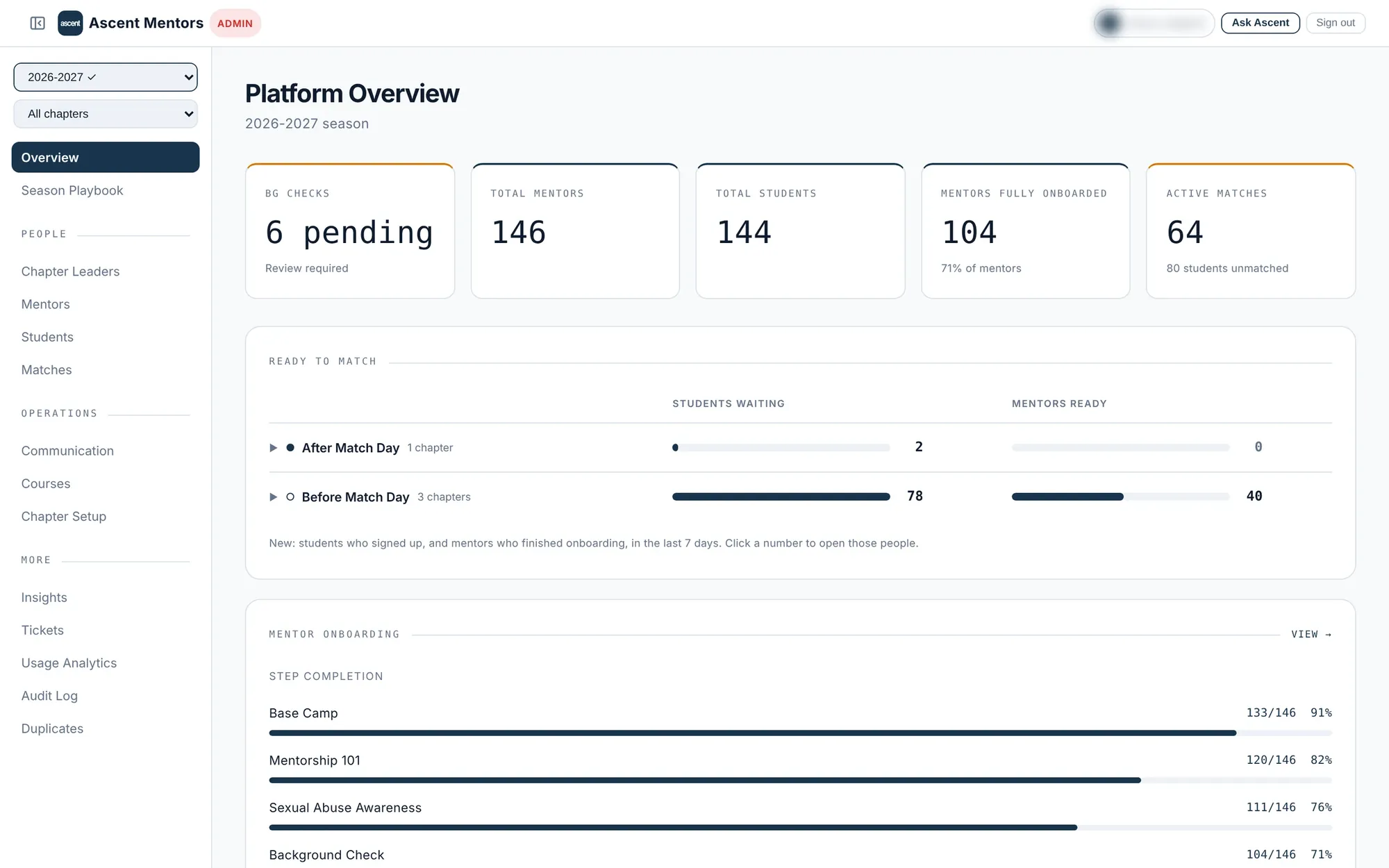Open the Audit Log

click(49, 696)
